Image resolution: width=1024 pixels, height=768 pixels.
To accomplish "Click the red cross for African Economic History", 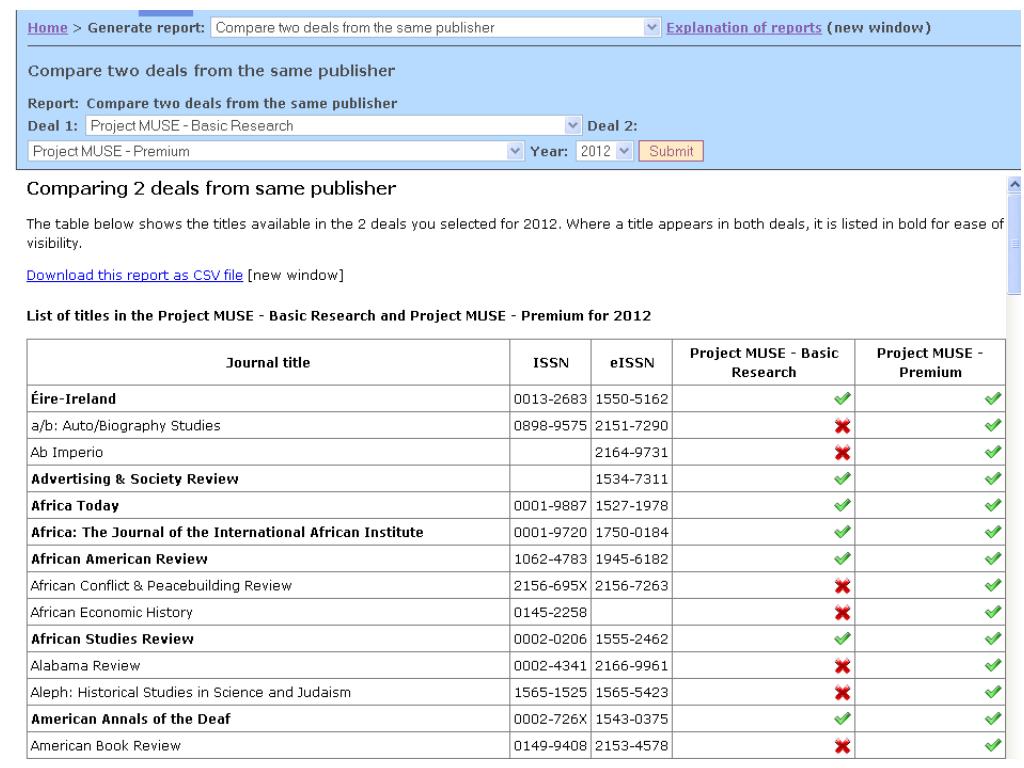I will point(842,613).
